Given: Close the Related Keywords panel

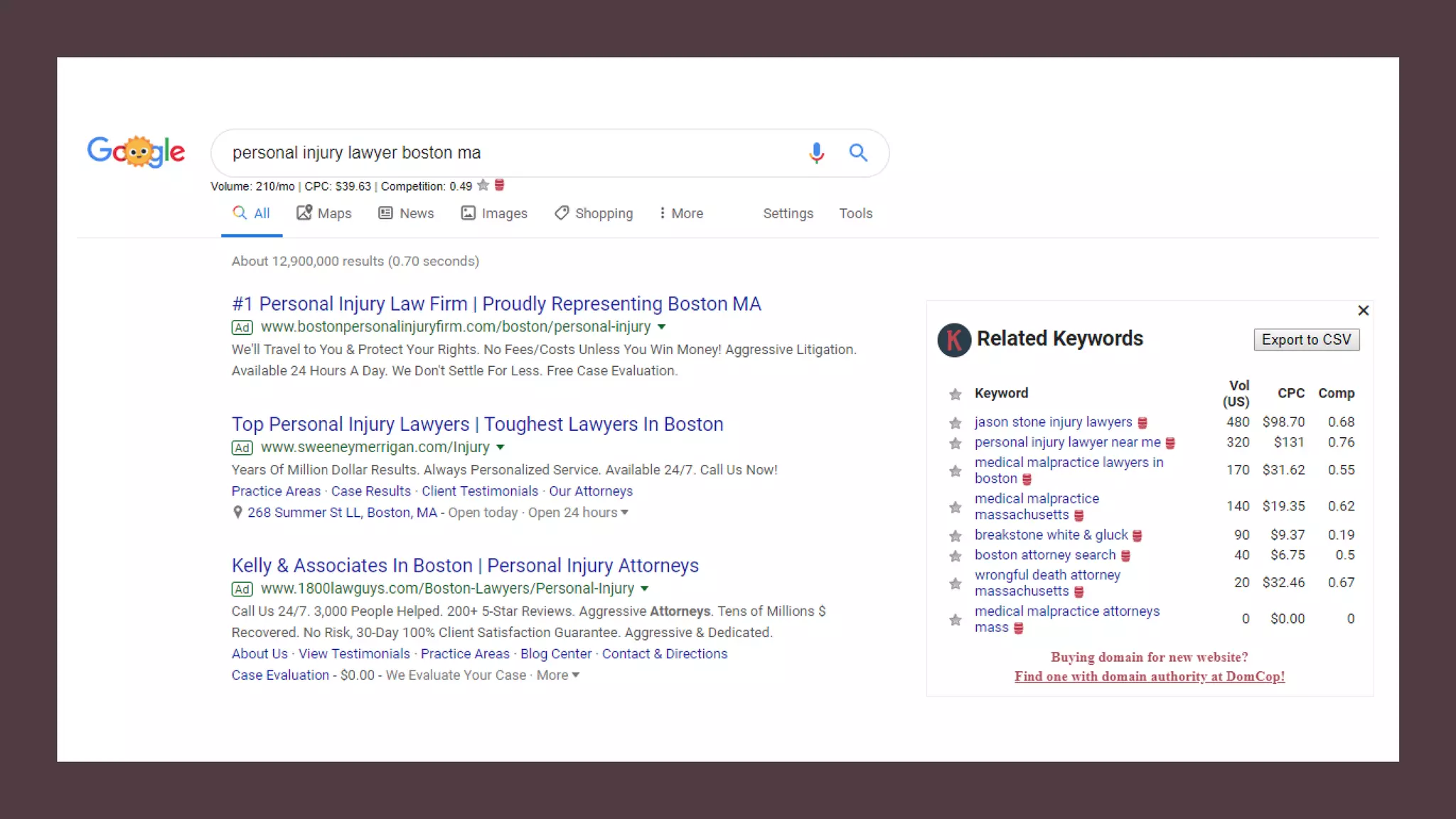Looking at the screenshot, I should pos(1363,311).
